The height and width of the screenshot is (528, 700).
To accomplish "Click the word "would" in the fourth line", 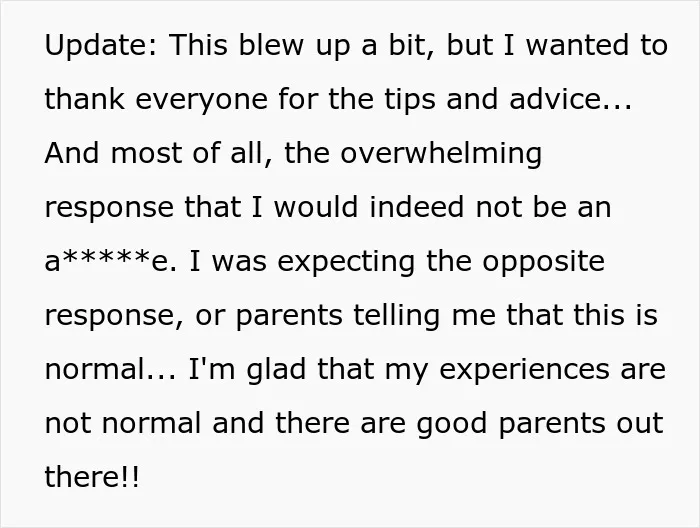I will click(x=316, y=208).
